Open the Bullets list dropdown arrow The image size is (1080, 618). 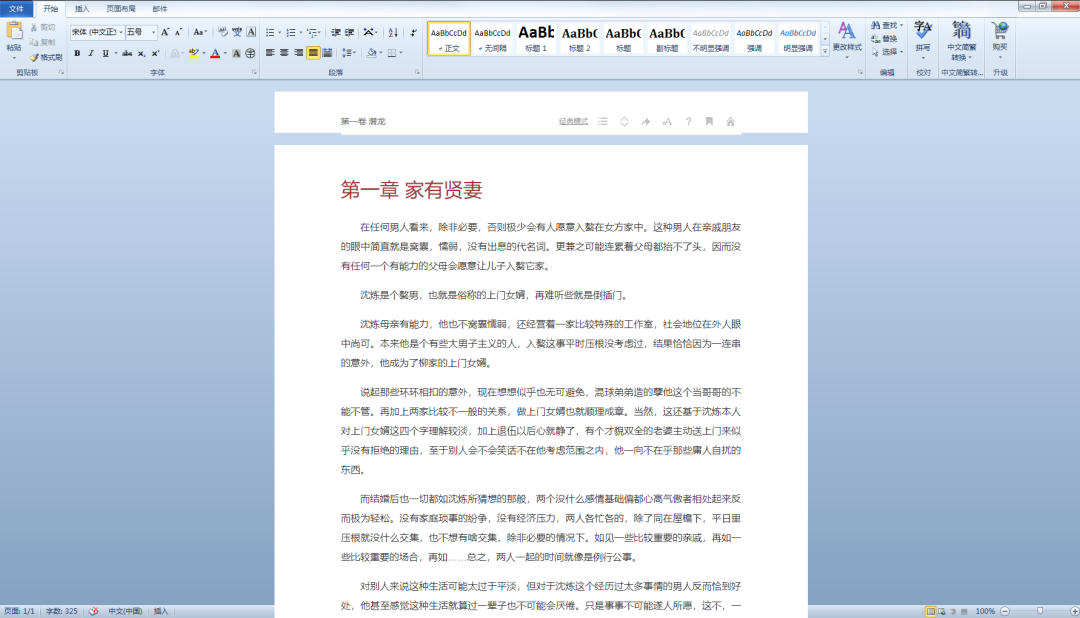[x=279, y=32]
